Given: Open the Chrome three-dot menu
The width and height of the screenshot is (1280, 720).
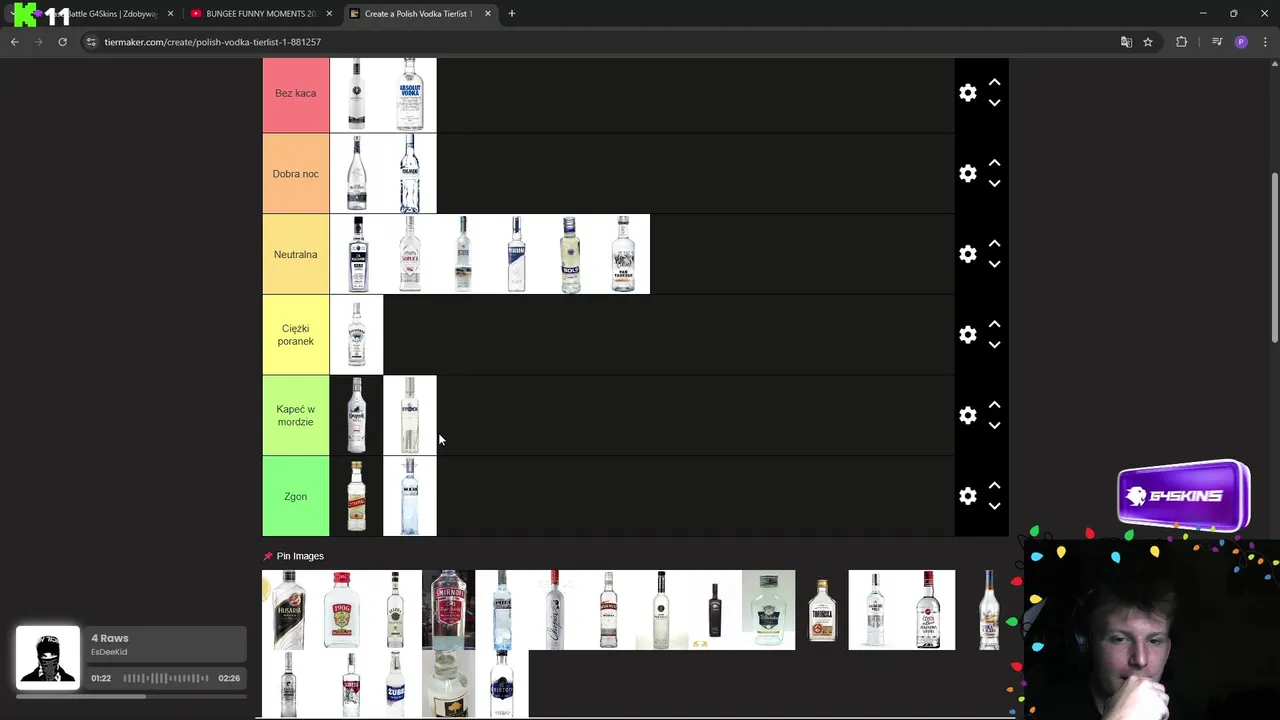Looking at the screenshot, I should pyautogui.click(x=1265, y=42).
